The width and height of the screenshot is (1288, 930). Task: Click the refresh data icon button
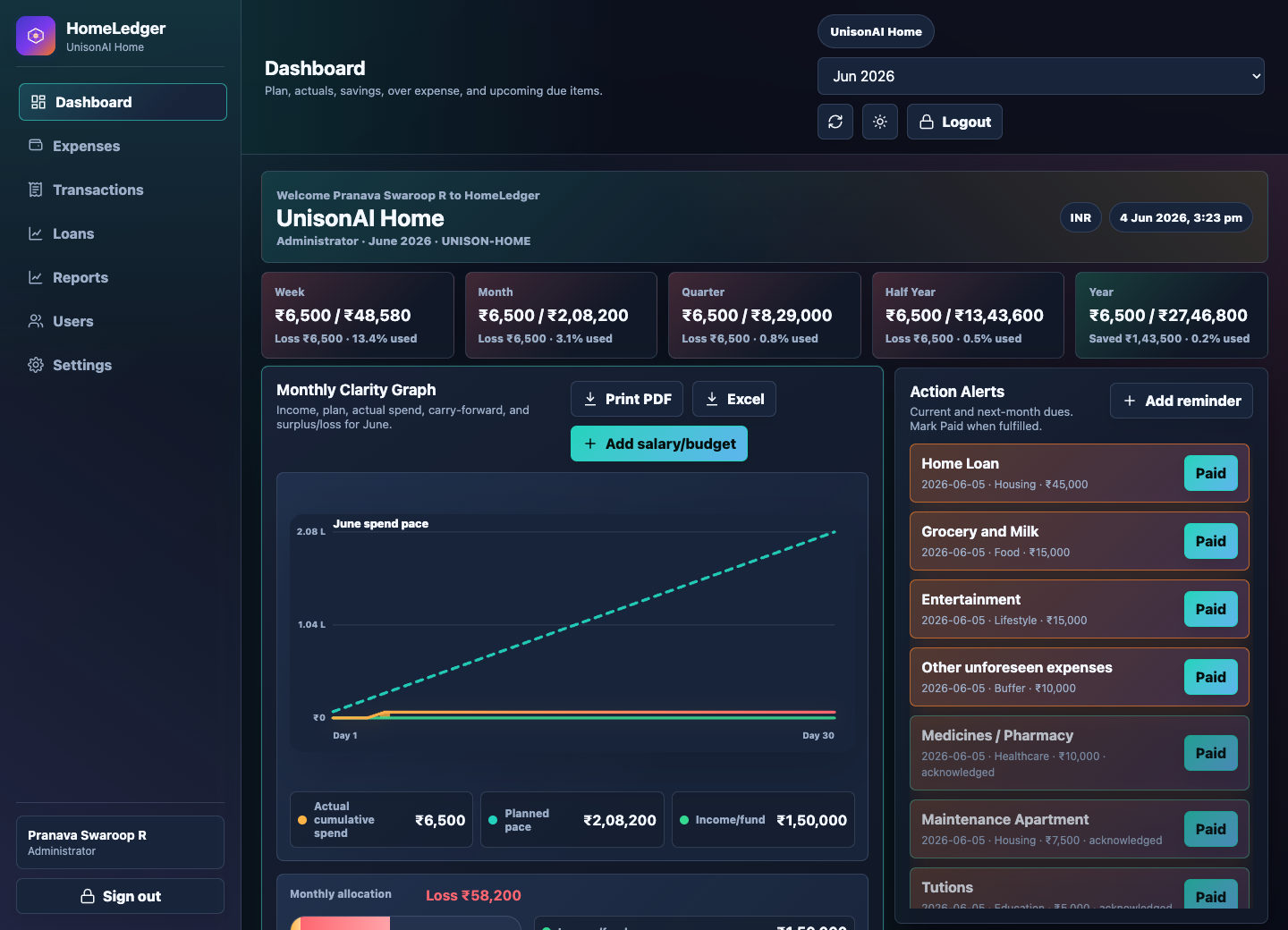pos(835,122)
